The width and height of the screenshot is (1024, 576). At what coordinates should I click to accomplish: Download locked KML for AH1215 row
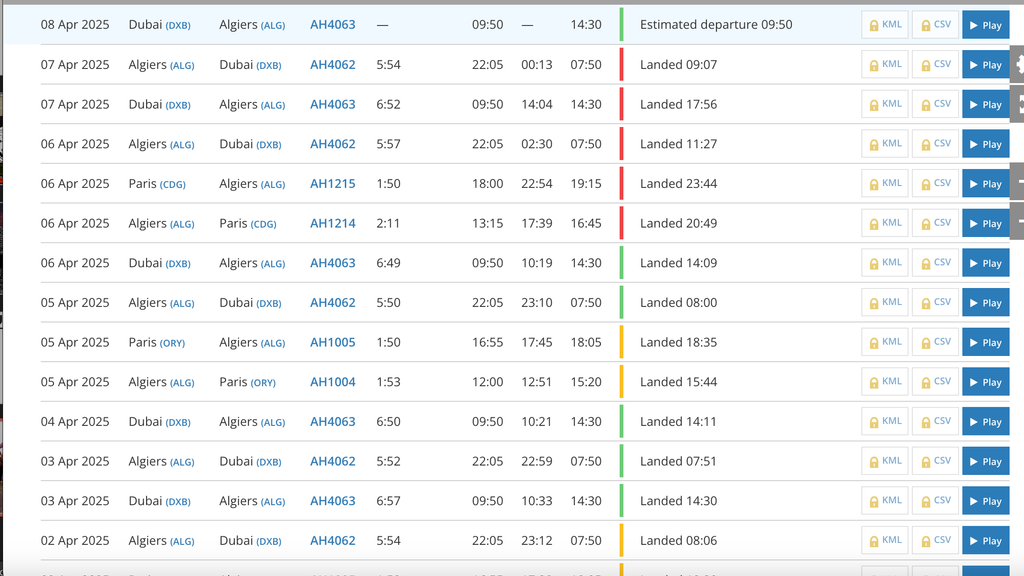[x=885, y=184]
